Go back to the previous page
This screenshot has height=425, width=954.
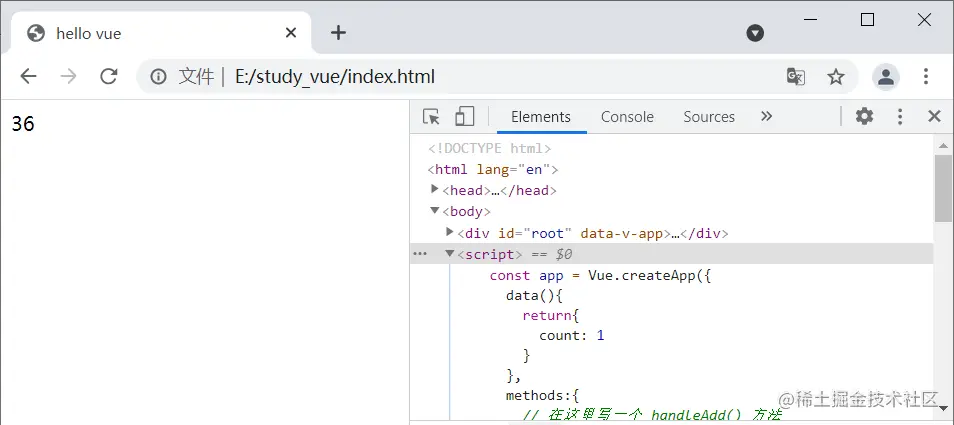coord(28,76)
